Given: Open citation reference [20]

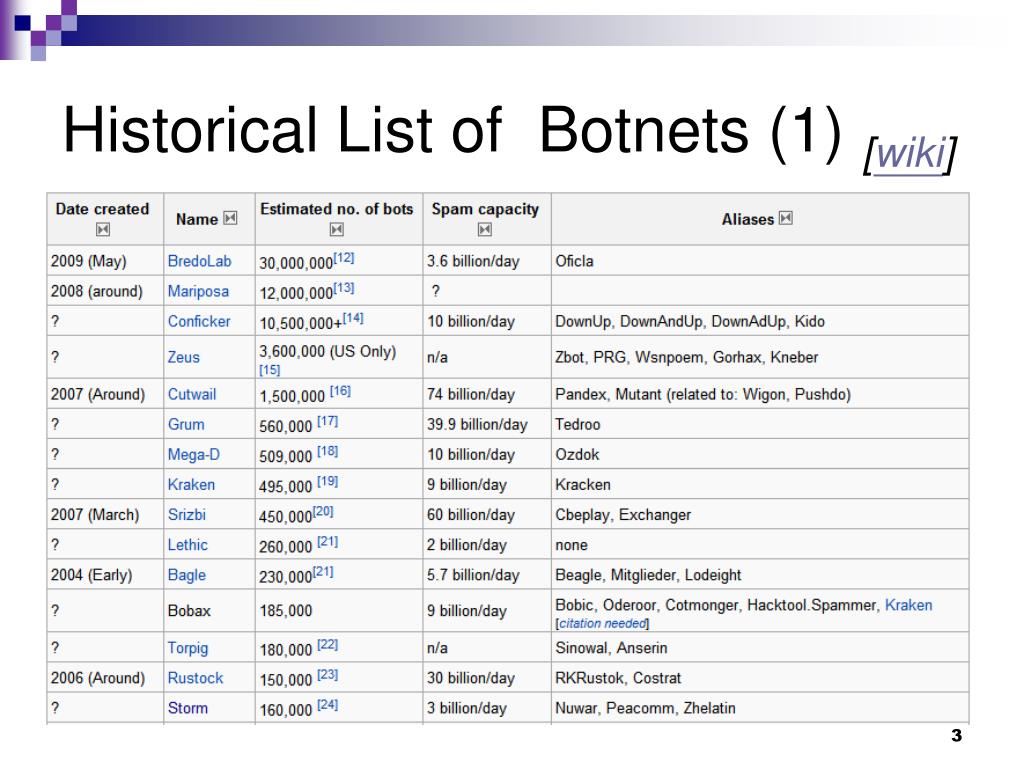Looking at the screenshot, I should click(323, 511).
